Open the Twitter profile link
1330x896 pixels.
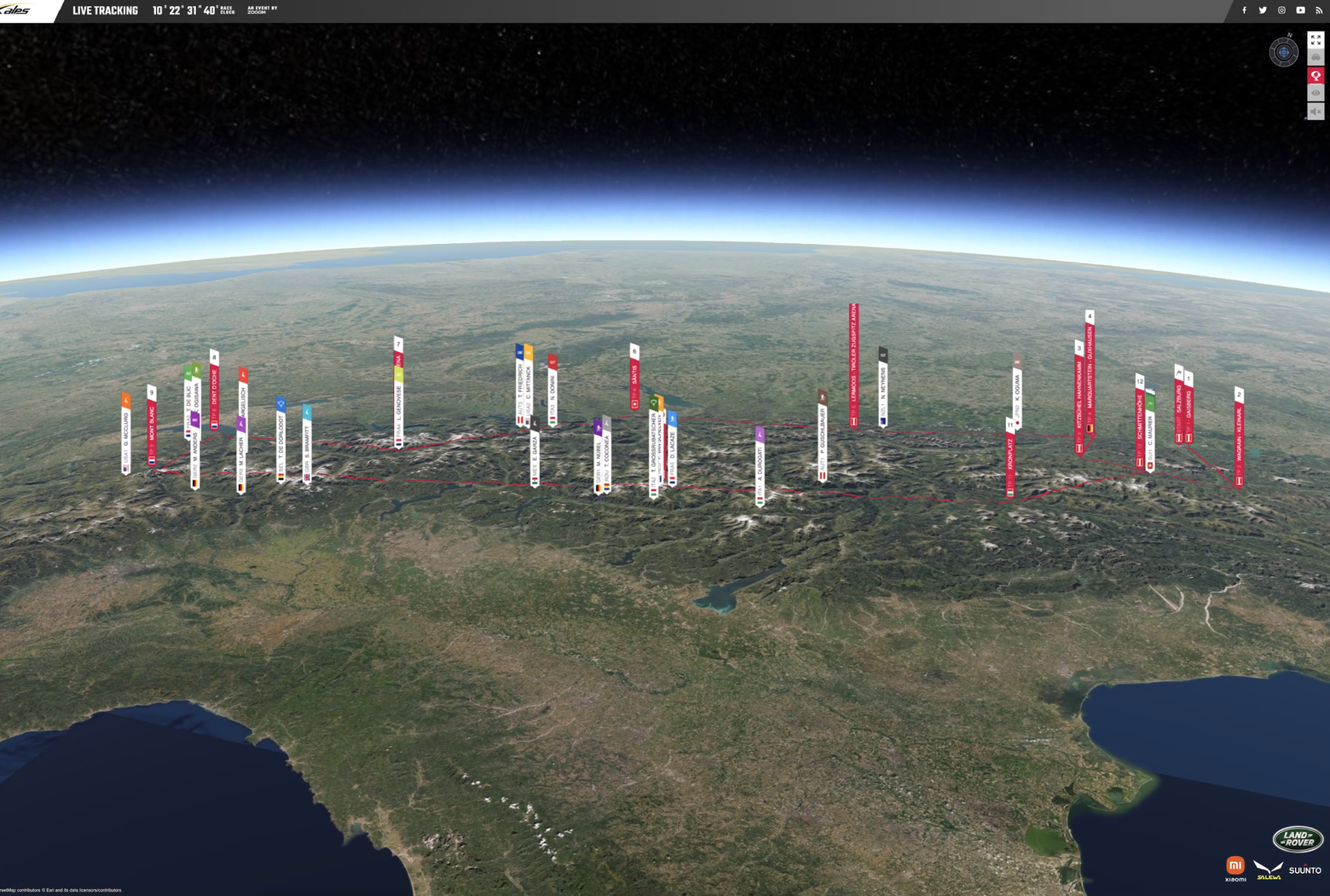tap(1263, 10)
